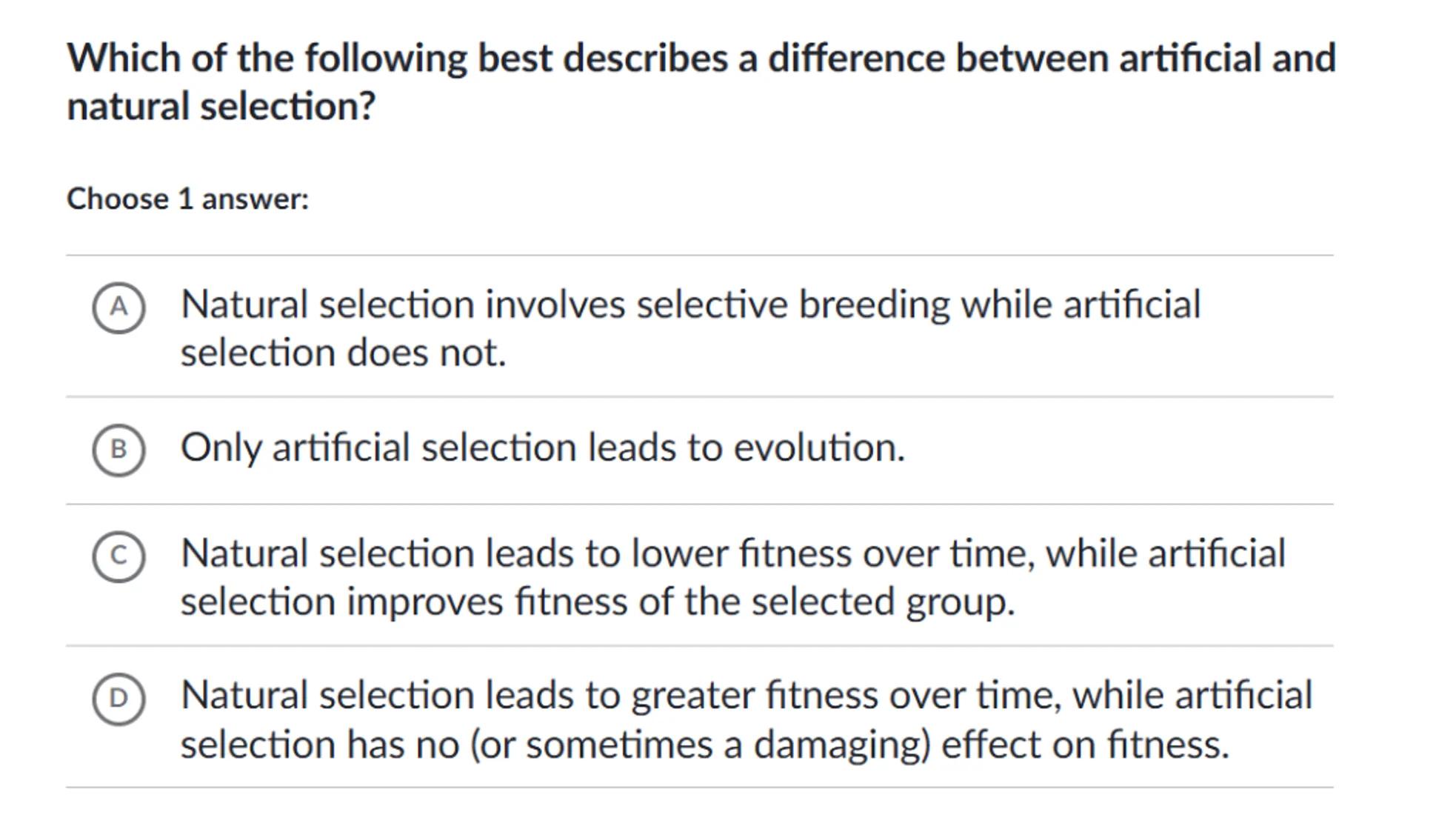
Task: Select radio button A
Action: [x=118, y=307]
